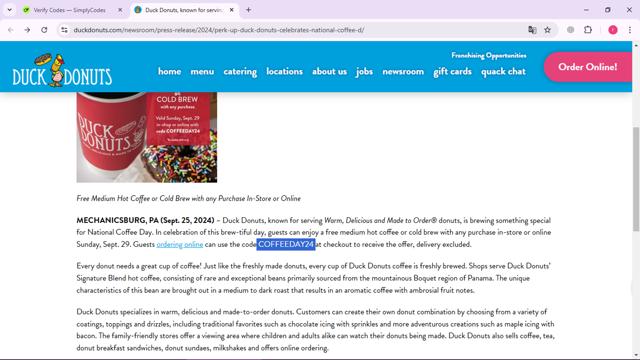Click the coffee cup promo image
This screenshot has width=640, height=360.
[147, 137]
